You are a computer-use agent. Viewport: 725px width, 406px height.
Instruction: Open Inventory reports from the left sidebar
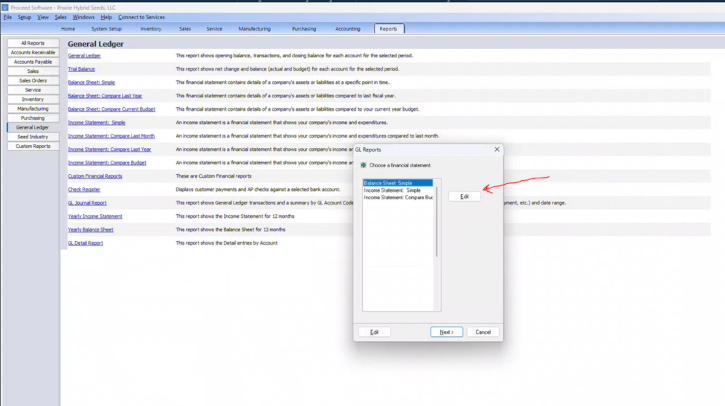[x=33, y=99]
